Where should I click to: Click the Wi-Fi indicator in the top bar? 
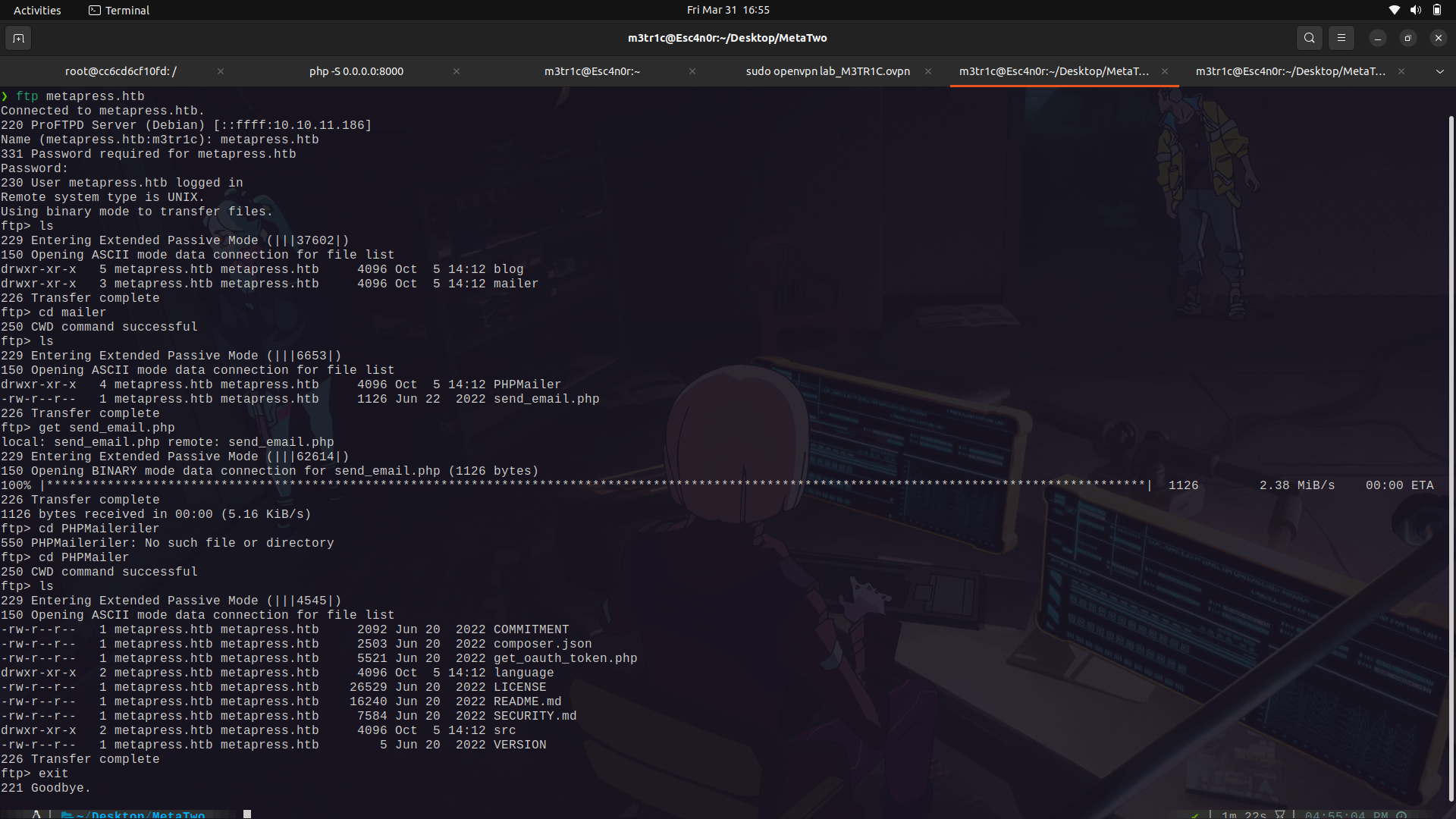1394,10
